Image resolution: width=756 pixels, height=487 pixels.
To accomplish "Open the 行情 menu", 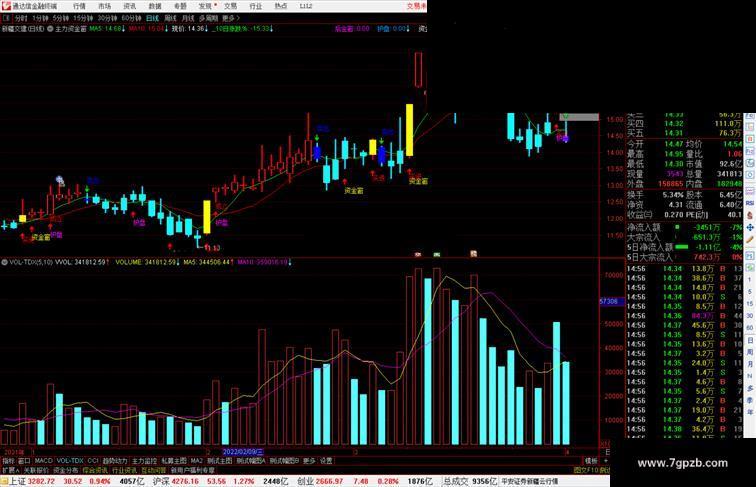I will [79, 6].
